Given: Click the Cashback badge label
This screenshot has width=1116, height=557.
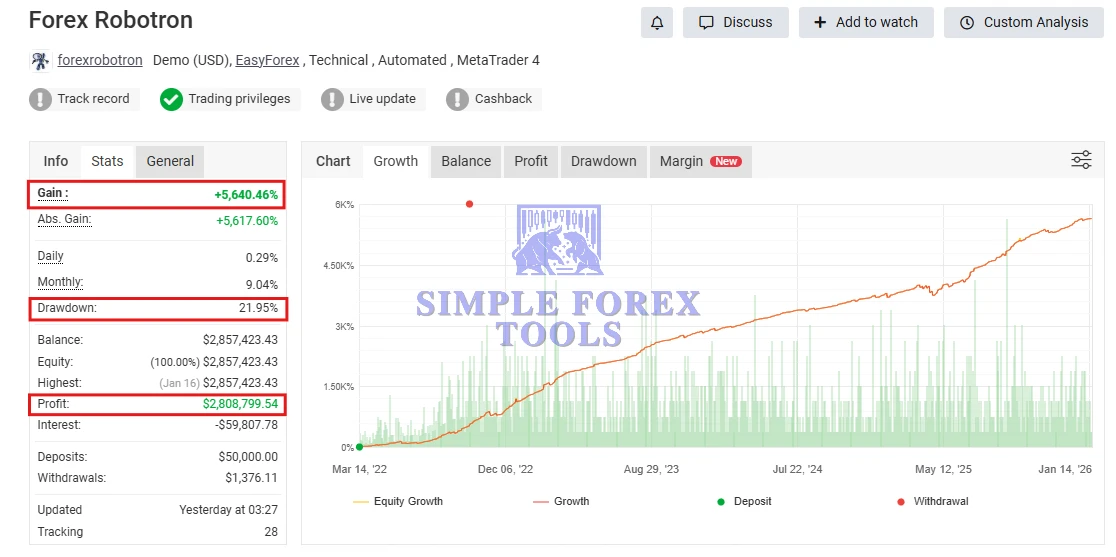Looking at the screenshot, I should pos(503,99).
